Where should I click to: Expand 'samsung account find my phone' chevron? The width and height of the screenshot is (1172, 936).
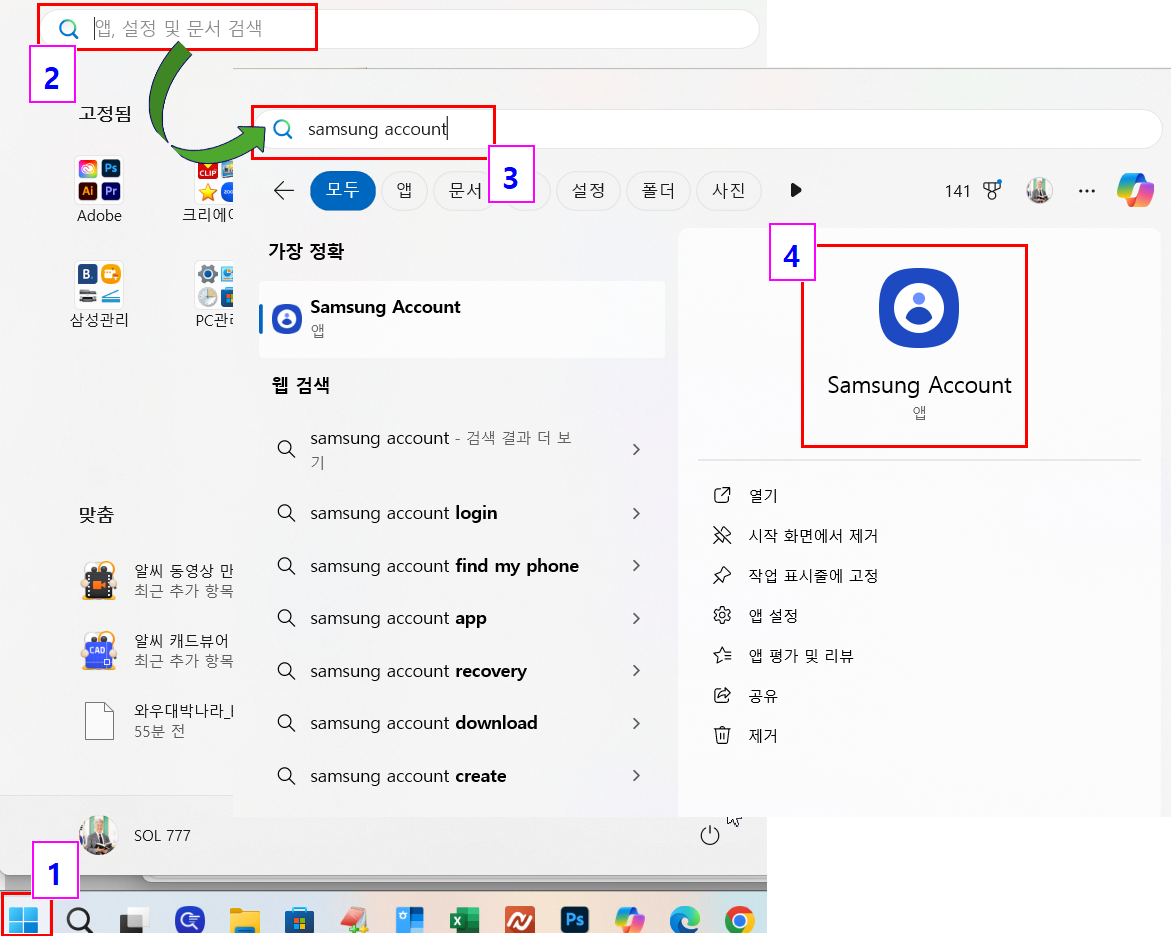(636, 566)
